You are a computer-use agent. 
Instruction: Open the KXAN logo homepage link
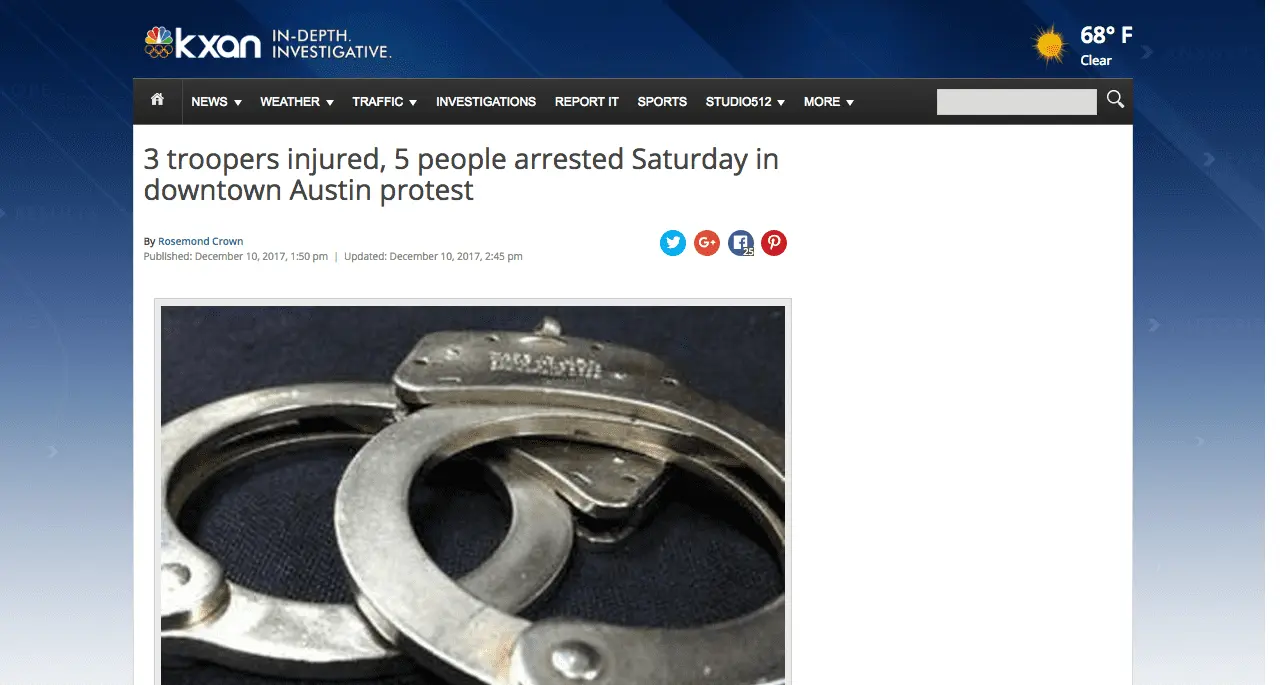point(203,42)
